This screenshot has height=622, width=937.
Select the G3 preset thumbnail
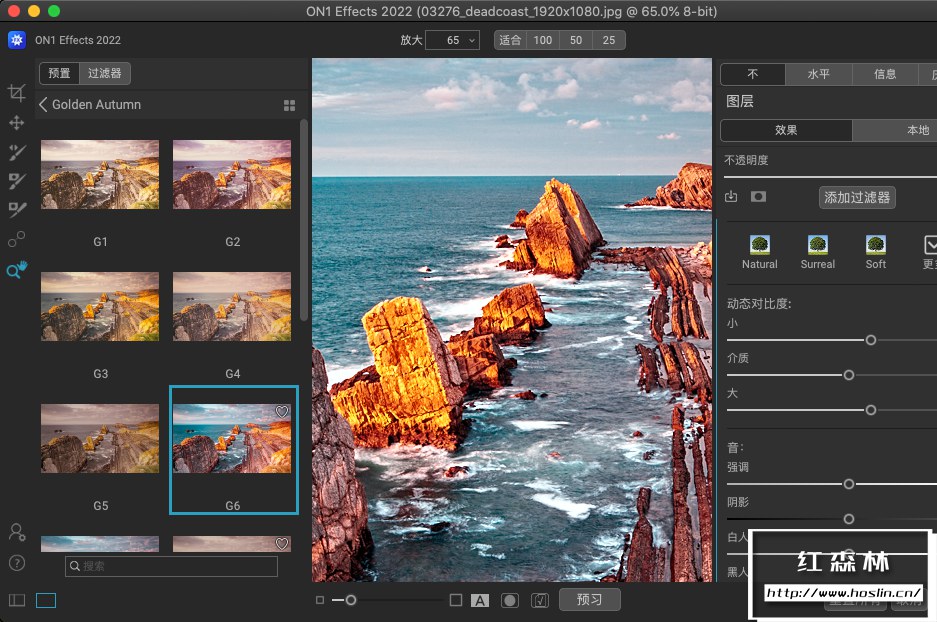(100, 307)
